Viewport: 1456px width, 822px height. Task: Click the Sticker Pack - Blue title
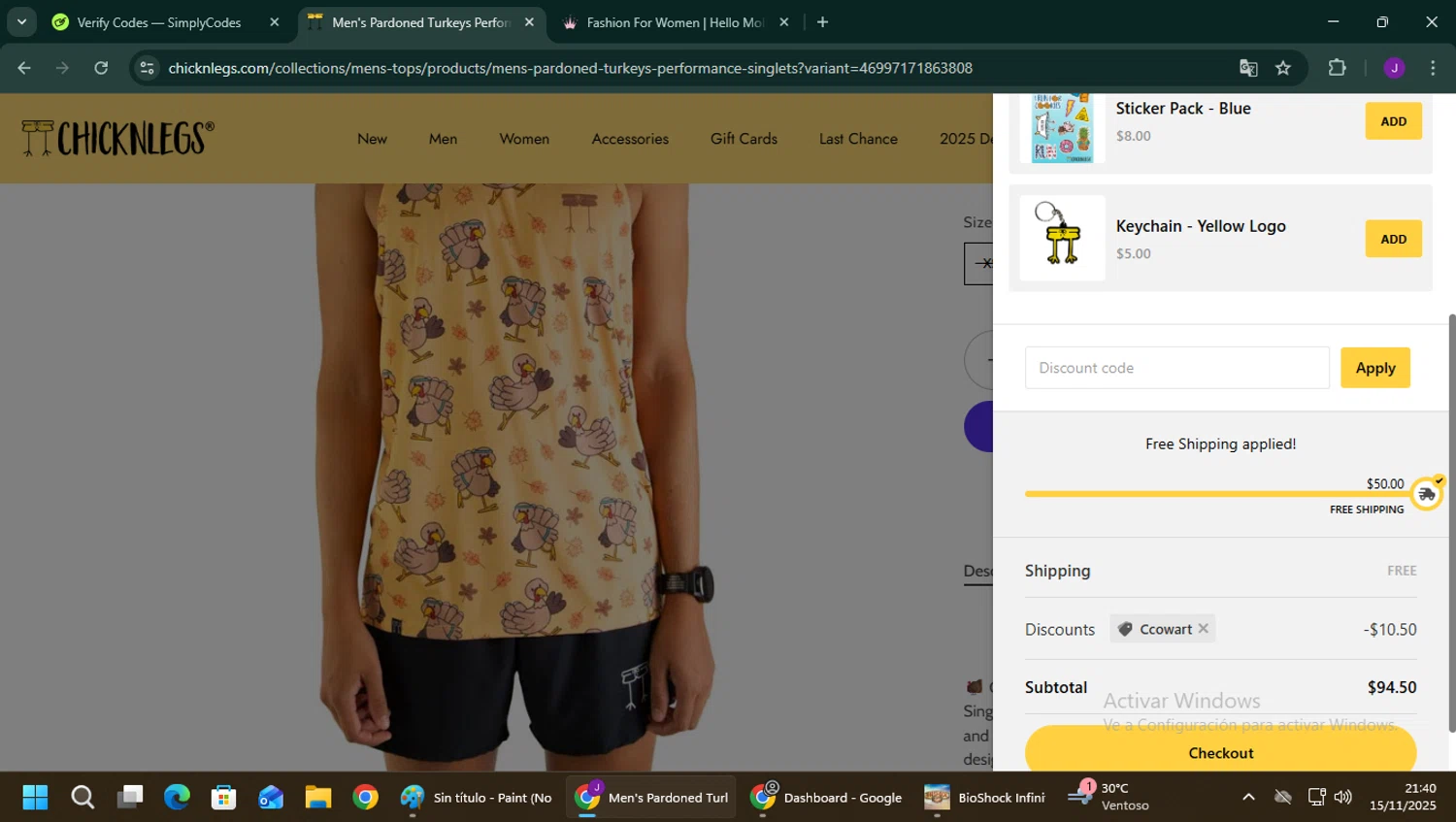(1182, 109)
